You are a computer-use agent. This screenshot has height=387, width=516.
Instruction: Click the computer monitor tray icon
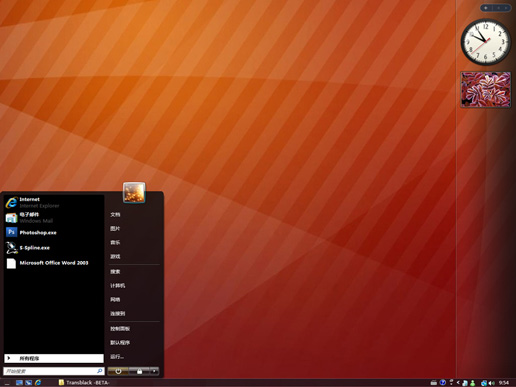465,383
